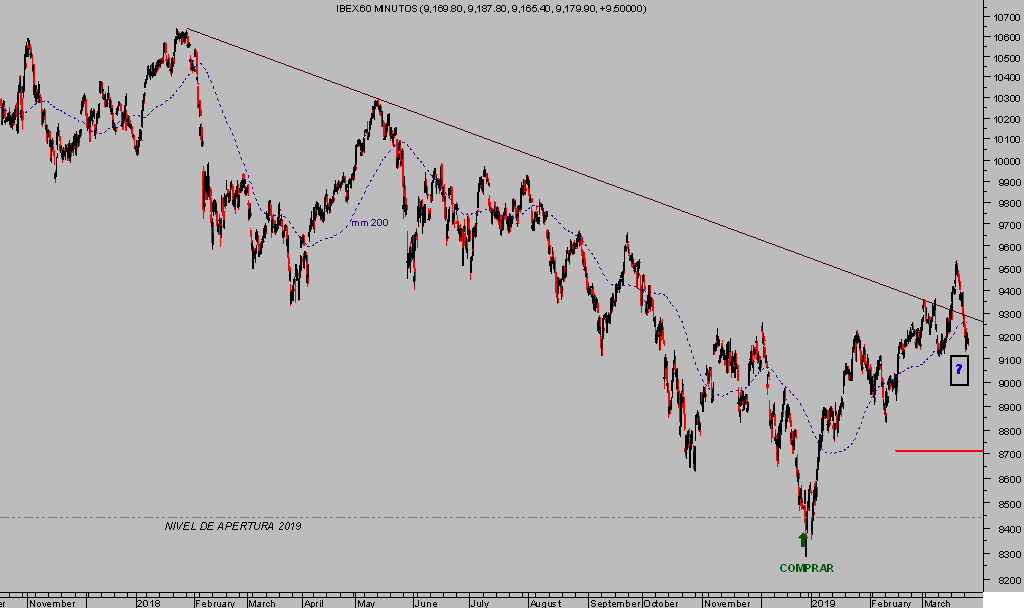Click the June date axis label
1024x608 pixels.
(426, 603)
